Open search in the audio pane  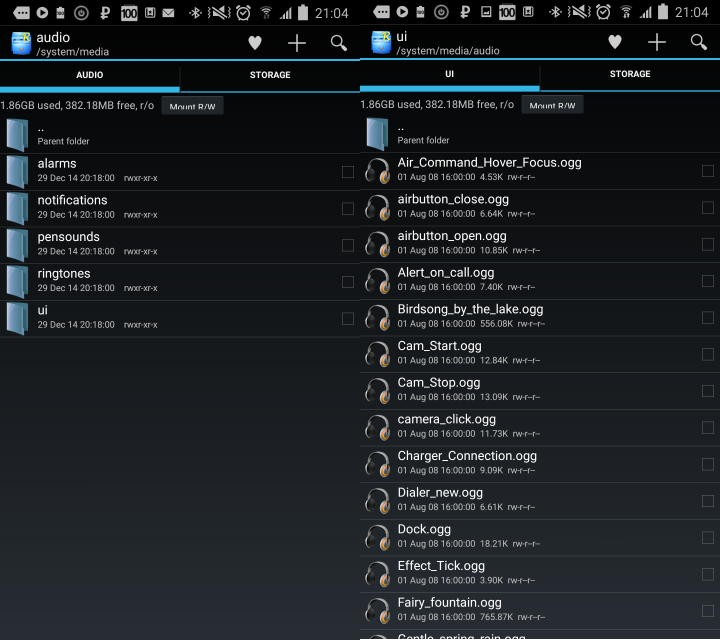click(338, 43)
